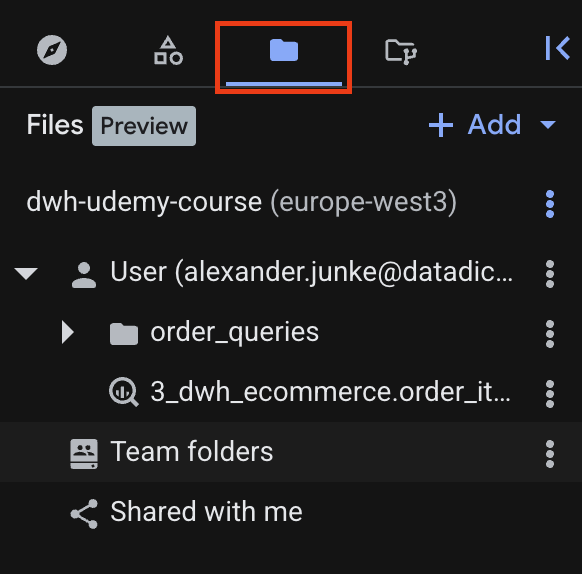Click the User person icon
The height and width of the screenshot is (574, 582).
coord(84,275)
